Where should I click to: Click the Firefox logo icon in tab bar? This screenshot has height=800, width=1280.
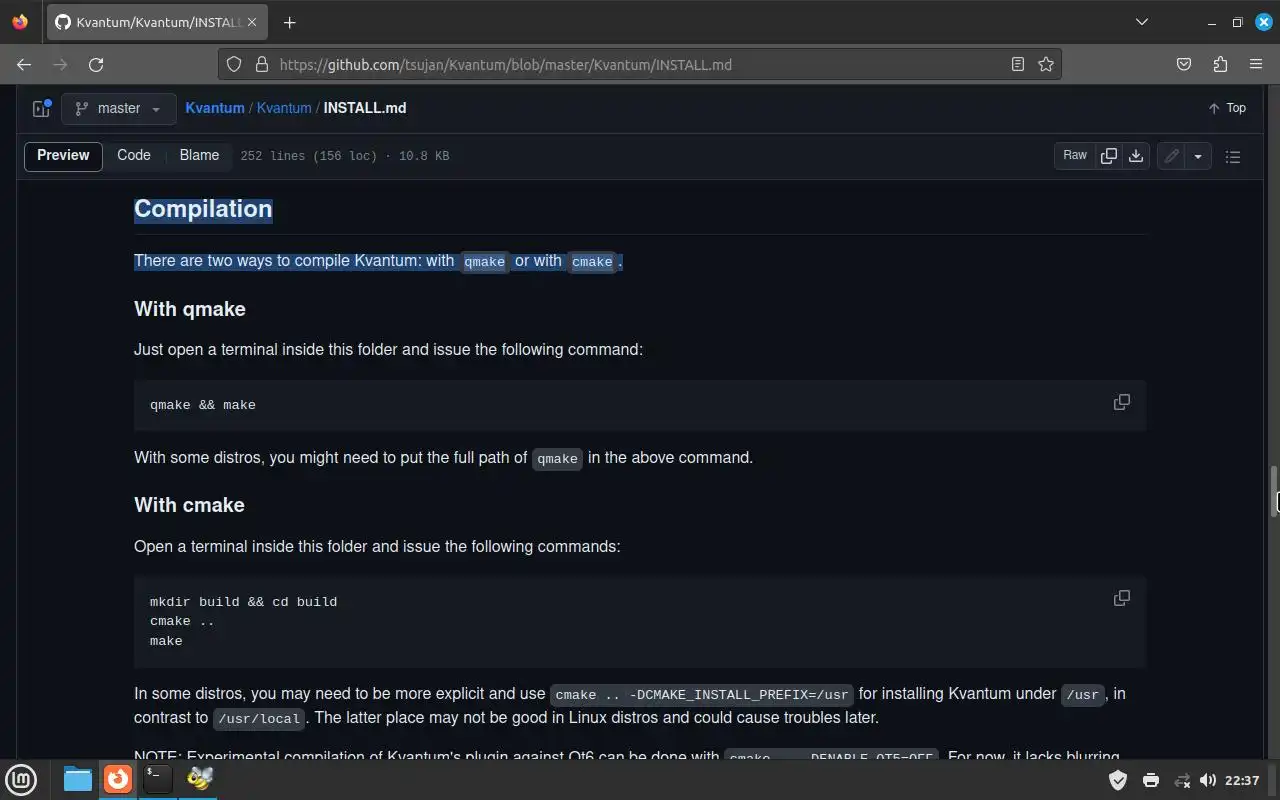click(20, 22)
